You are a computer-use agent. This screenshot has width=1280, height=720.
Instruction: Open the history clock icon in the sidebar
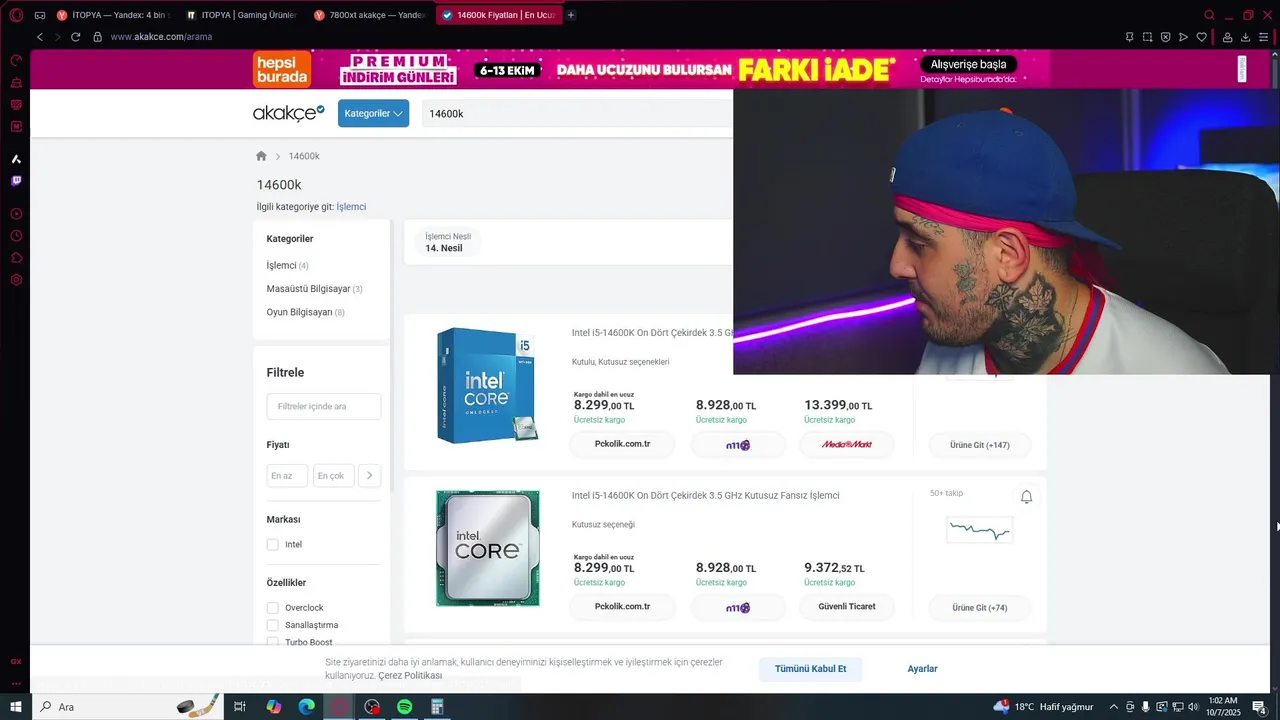tap(16, 236)
